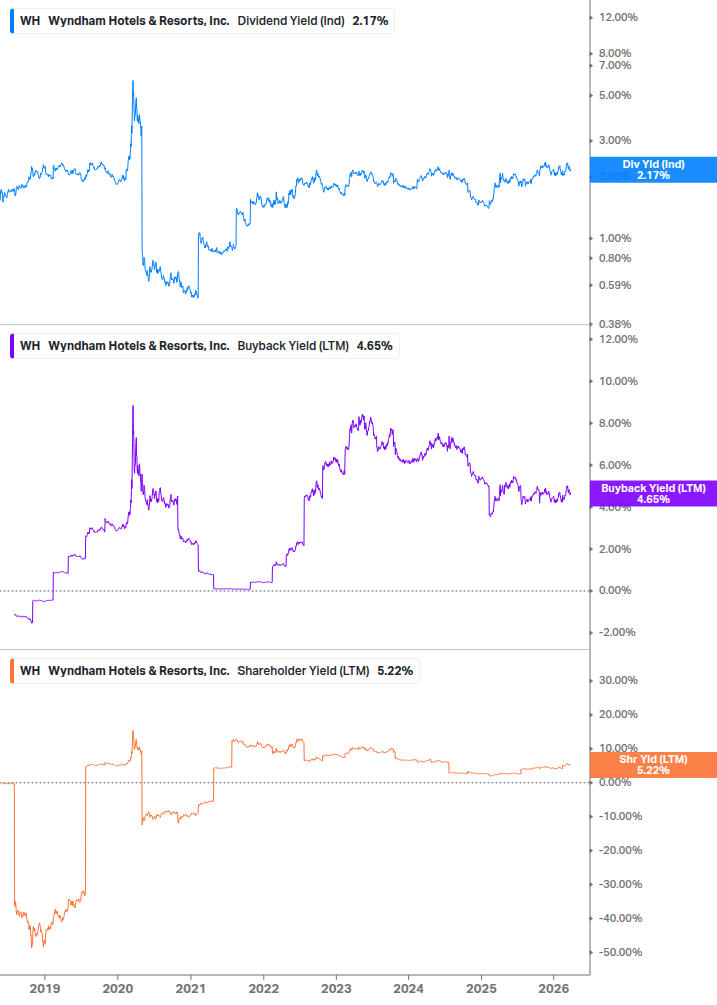
Task: Click the 5.00% tick on dividend yield axis
Action: click(615, 96)
